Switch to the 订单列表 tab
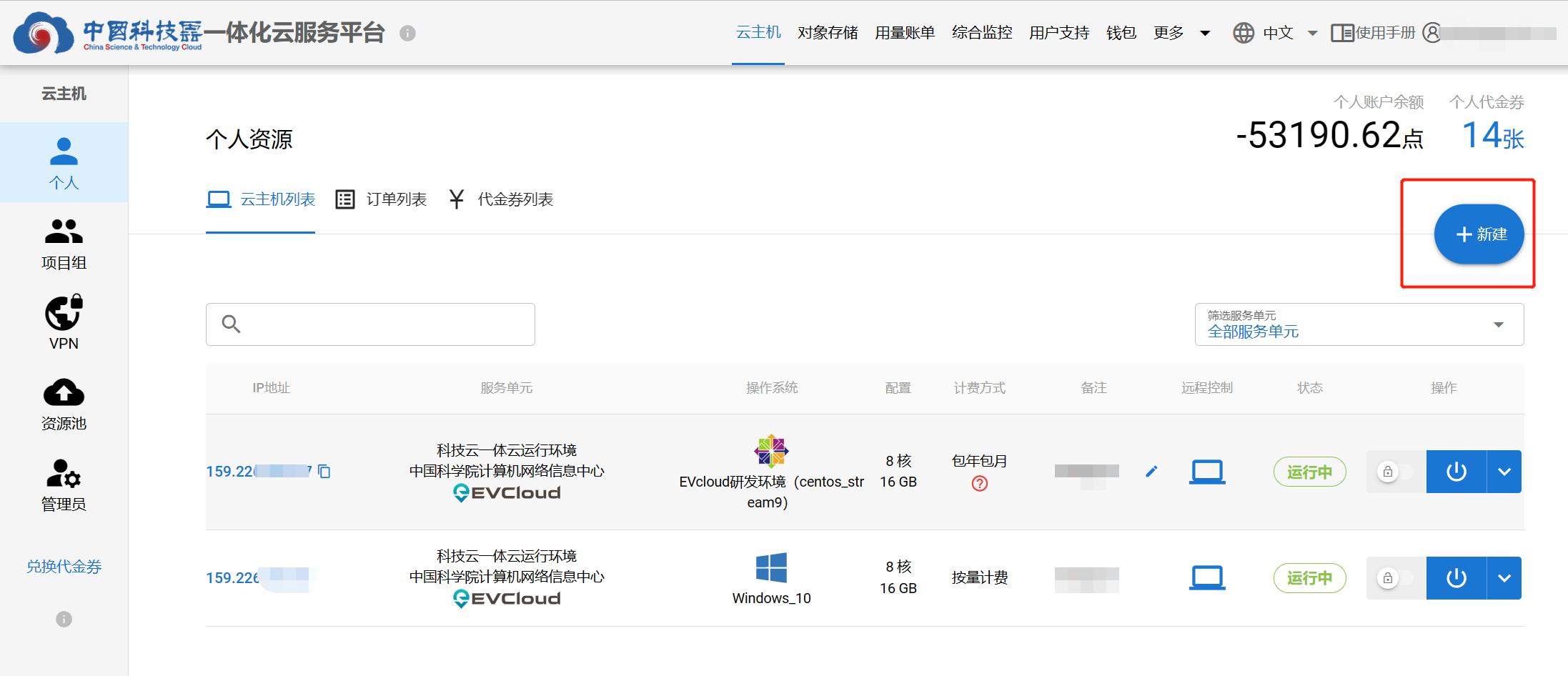The height and width of the screenshot is (676, 1568). tap(381, 199)
